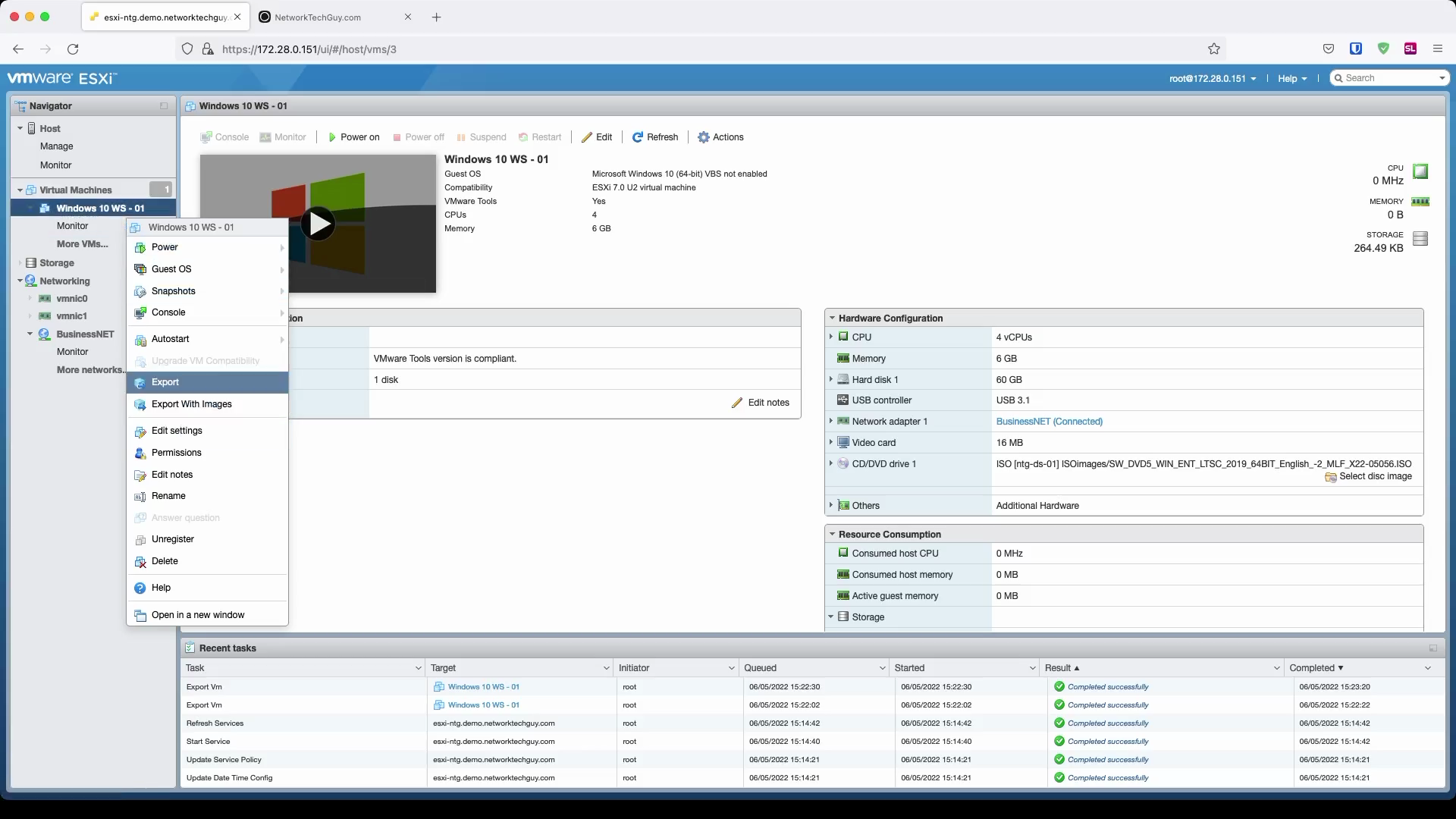Minimize the Navigator panel icon
The image size is (1456, 819).
pyautogui.click(x=164, y=106)
